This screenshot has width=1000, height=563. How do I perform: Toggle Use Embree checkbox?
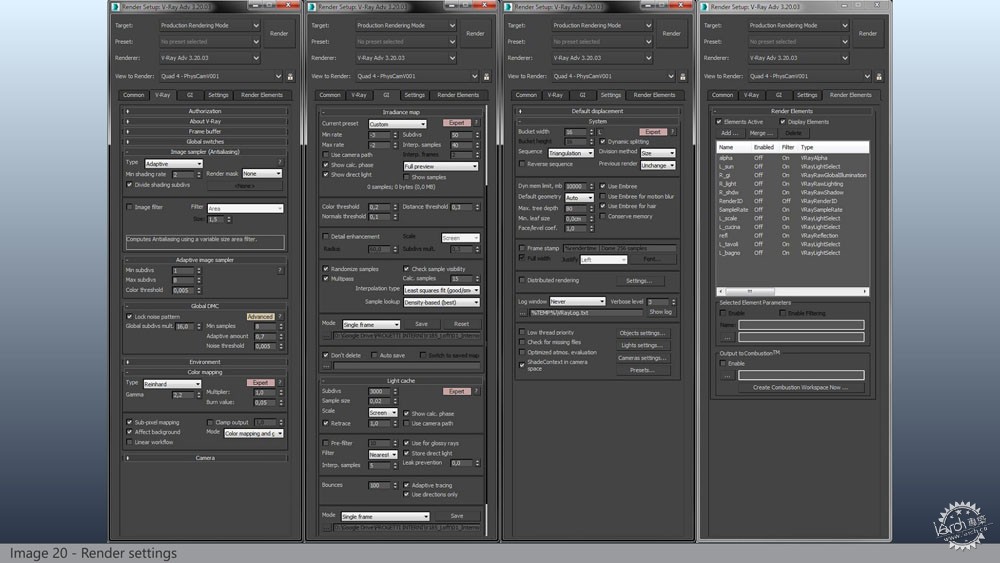pos(603,186)
